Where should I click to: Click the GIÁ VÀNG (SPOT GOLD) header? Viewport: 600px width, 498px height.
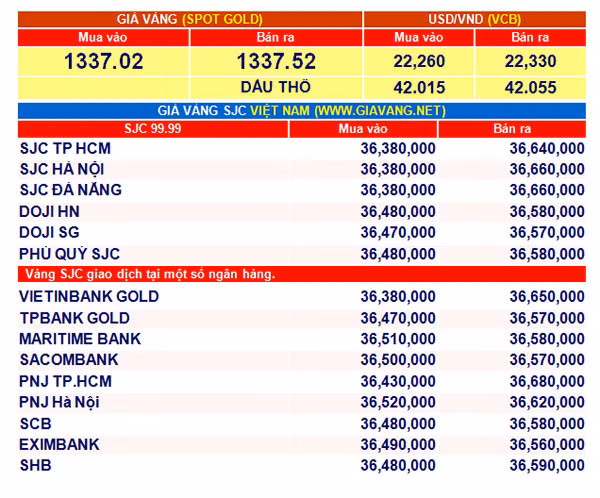tap(190, 19)
